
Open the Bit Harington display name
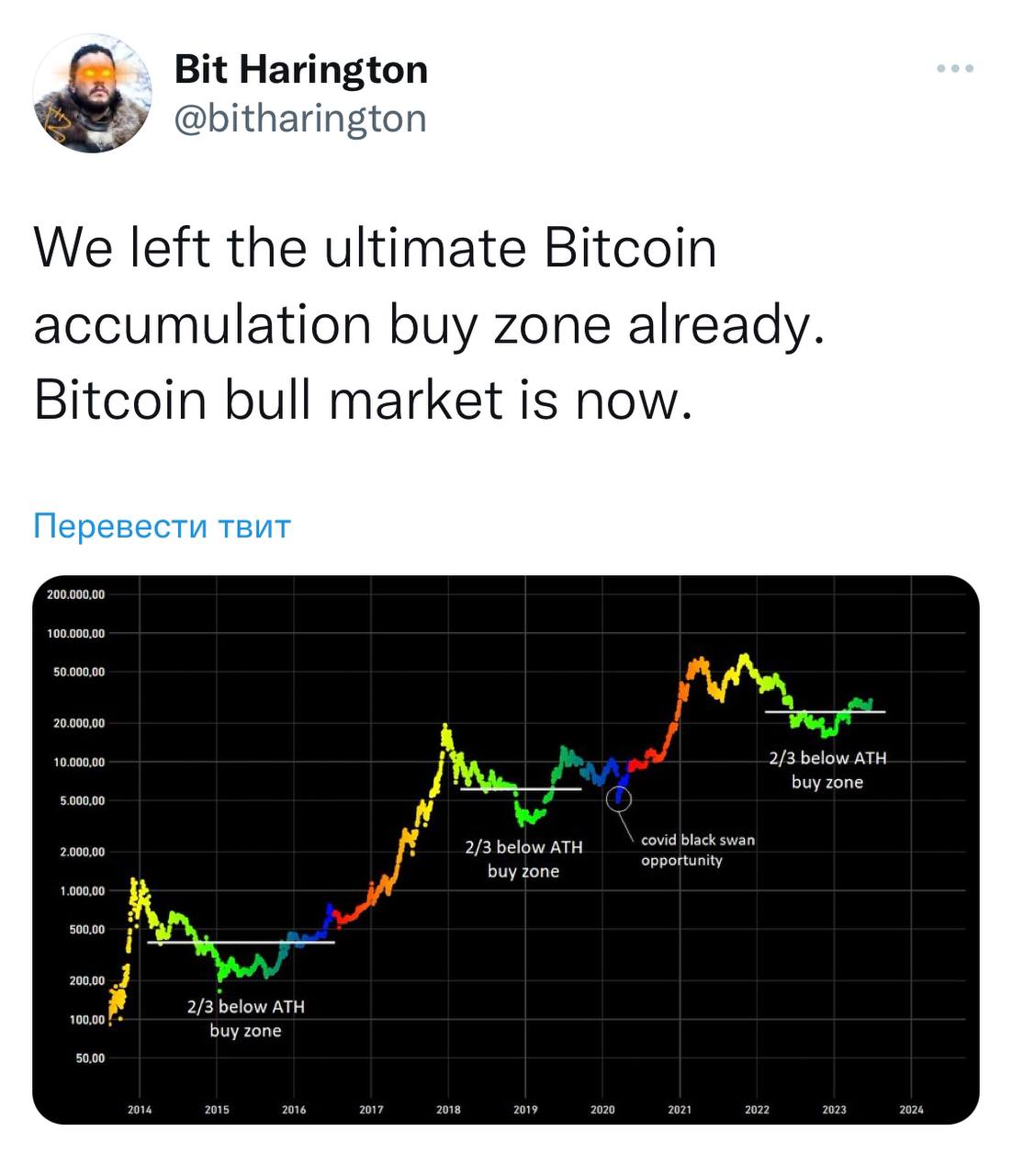(300, 69)
